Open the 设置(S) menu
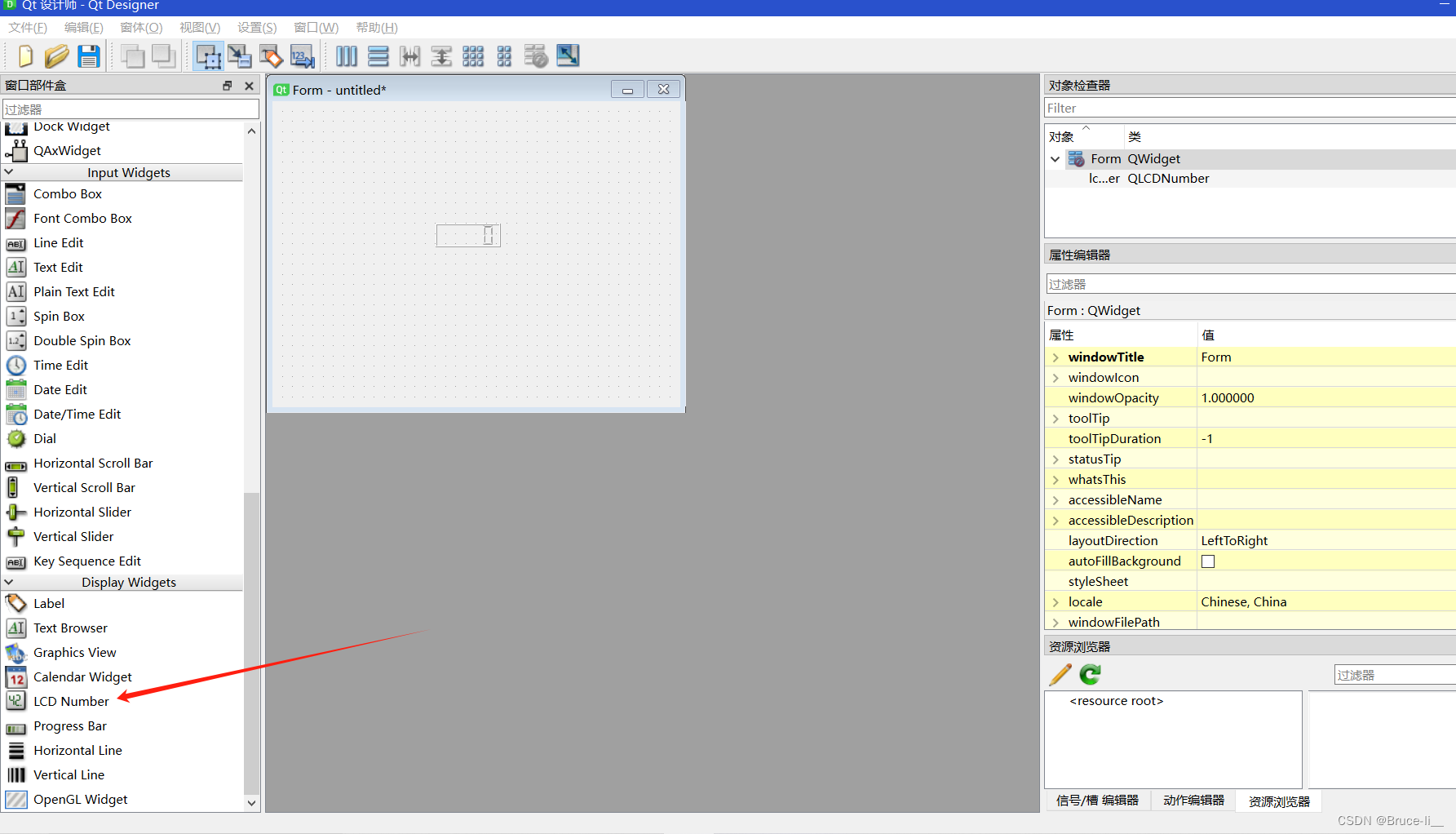 [x=257, y=28]
